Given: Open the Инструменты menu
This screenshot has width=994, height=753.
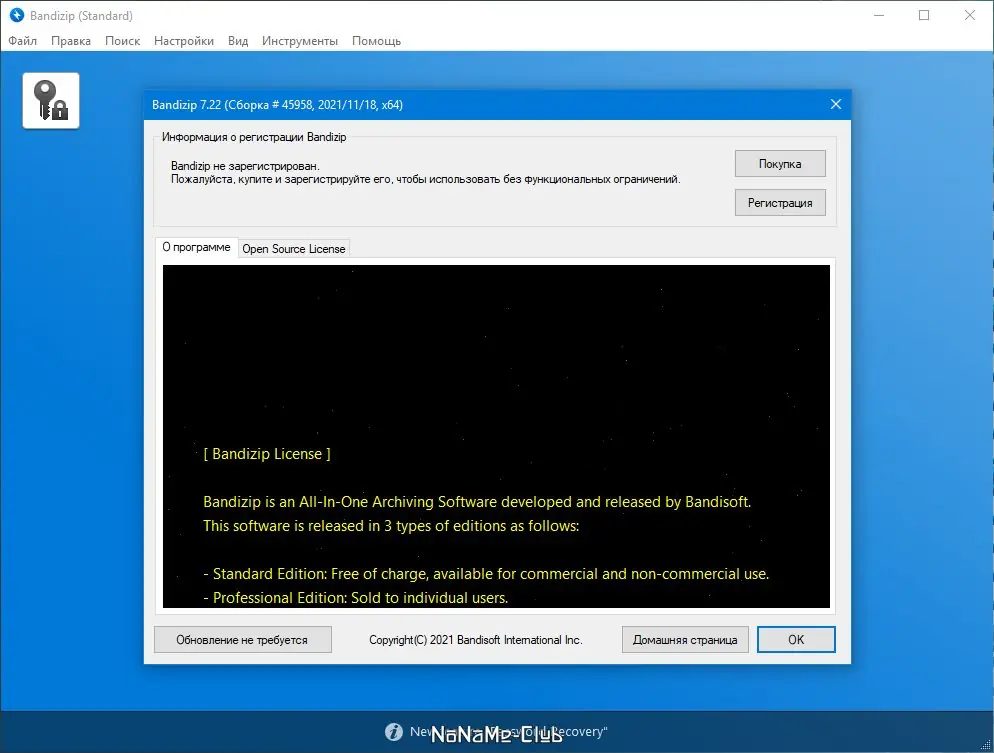Looking at the screenshot, I should coord(300,41).
